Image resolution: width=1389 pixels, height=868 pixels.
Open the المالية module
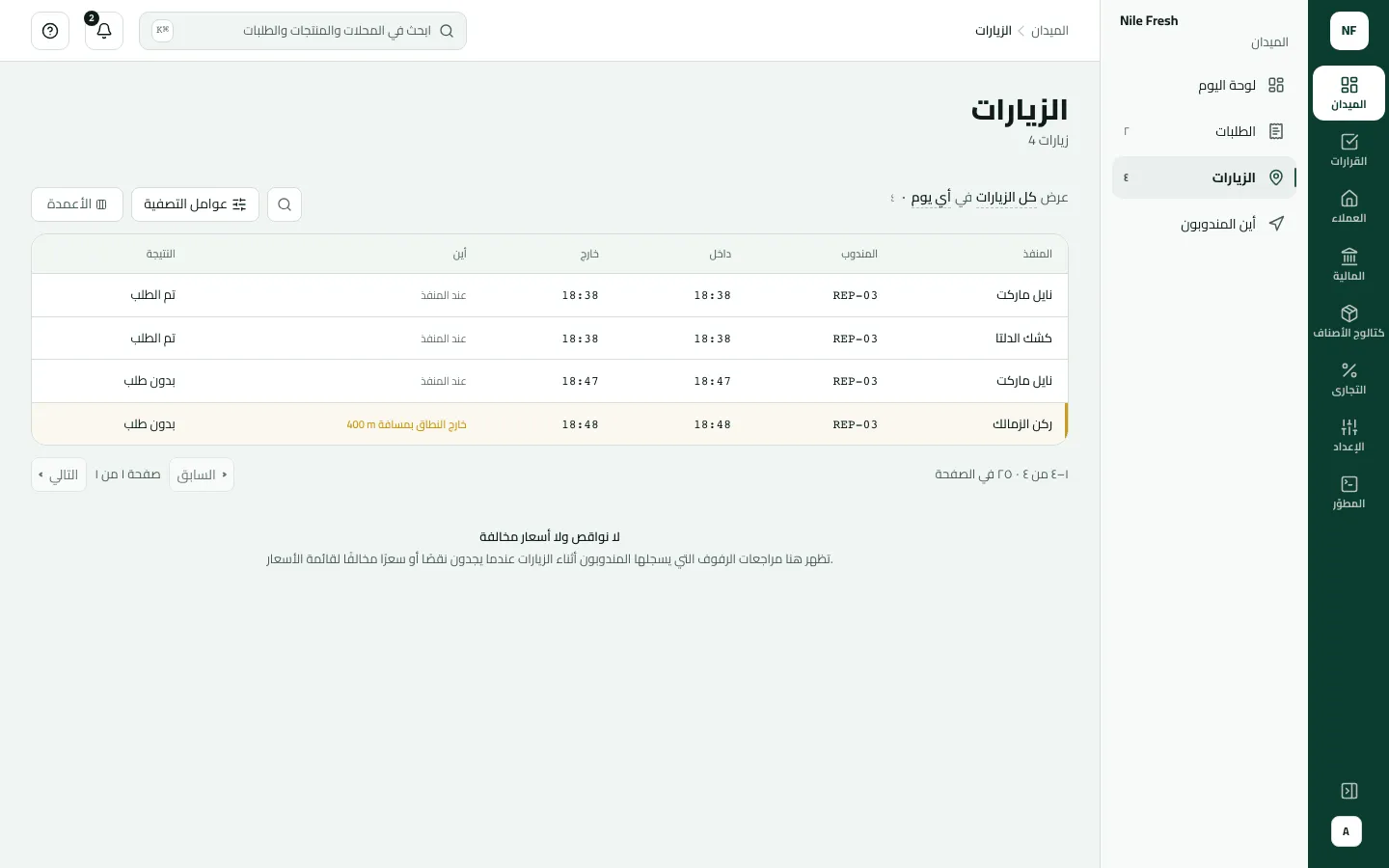[1348, 265]
